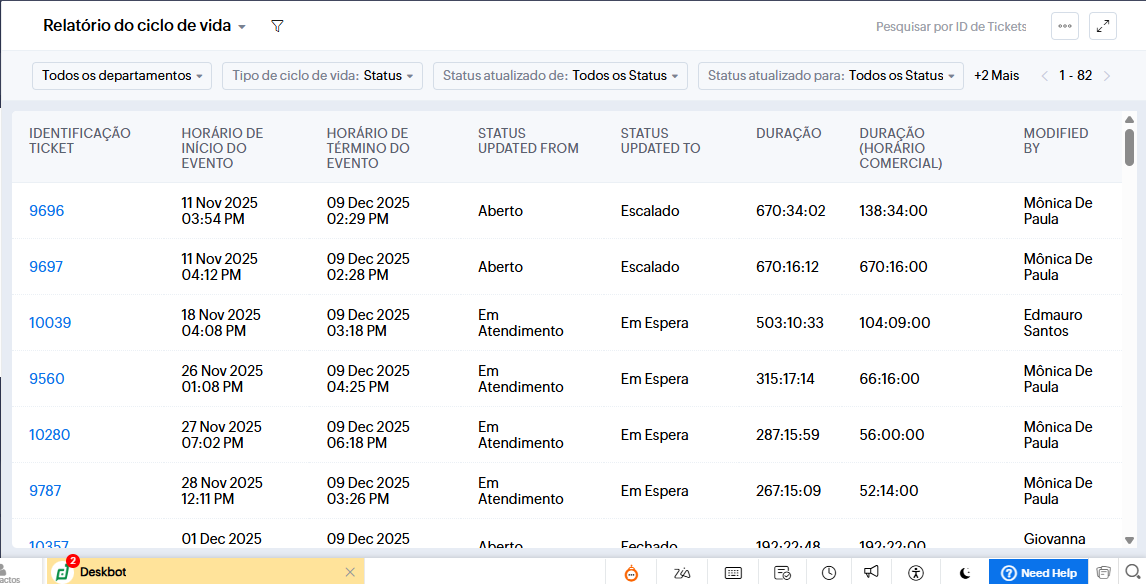The height and width of the screenshot is (584, 1146).
Task: Open the three-dots more options menu
Action: 1065,27
